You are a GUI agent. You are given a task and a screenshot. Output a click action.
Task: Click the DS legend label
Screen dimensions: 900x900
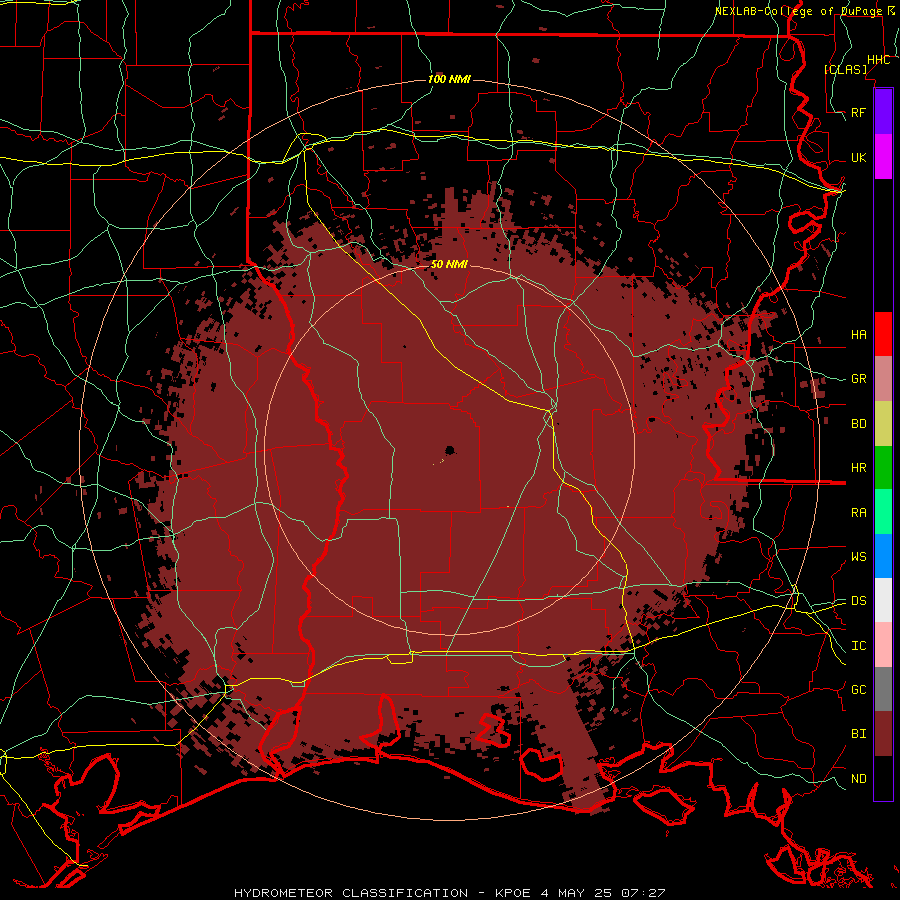point(858,601)
